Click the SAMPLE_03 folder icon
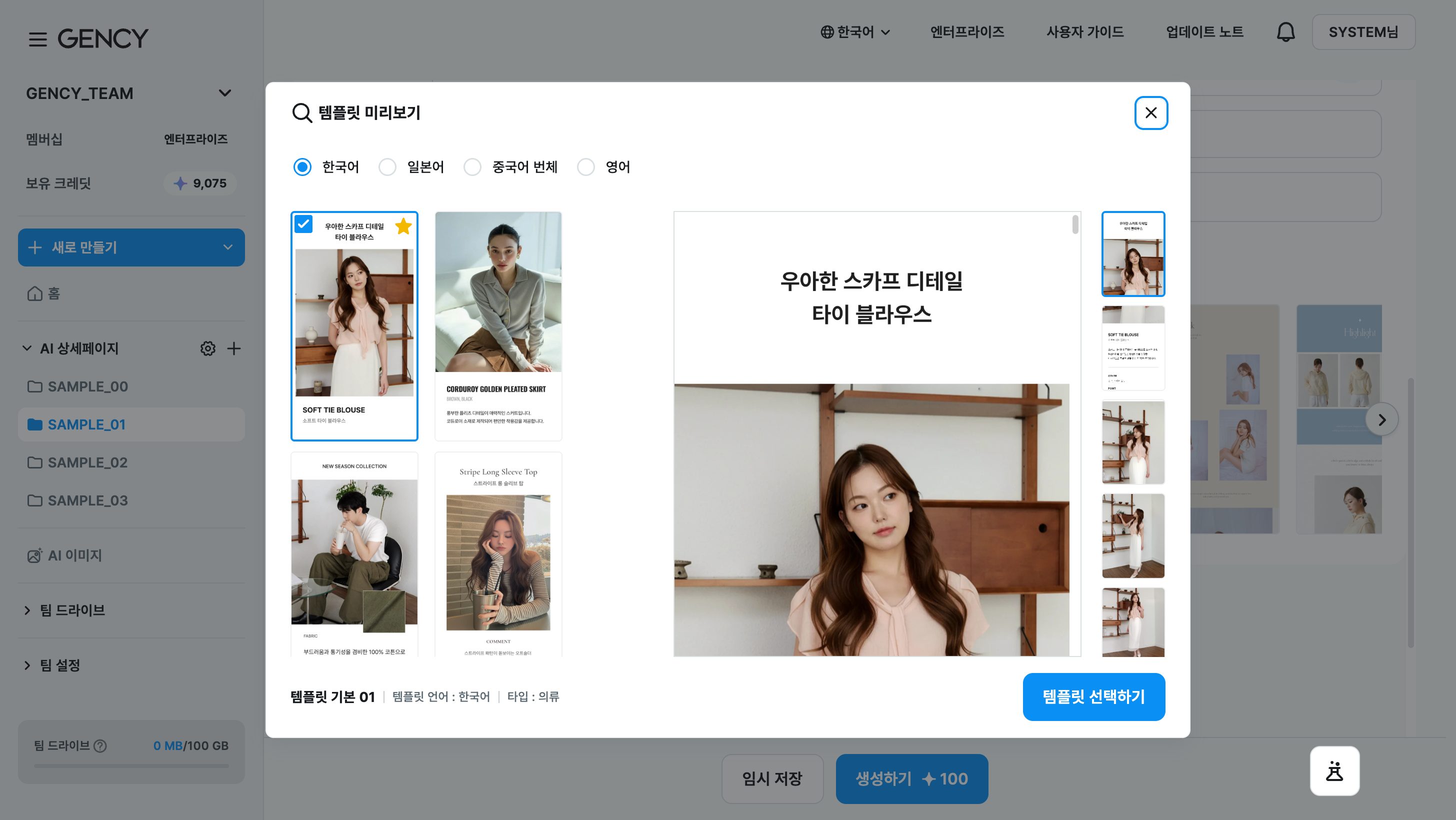The image size is (1456, 820). [35, 500]
